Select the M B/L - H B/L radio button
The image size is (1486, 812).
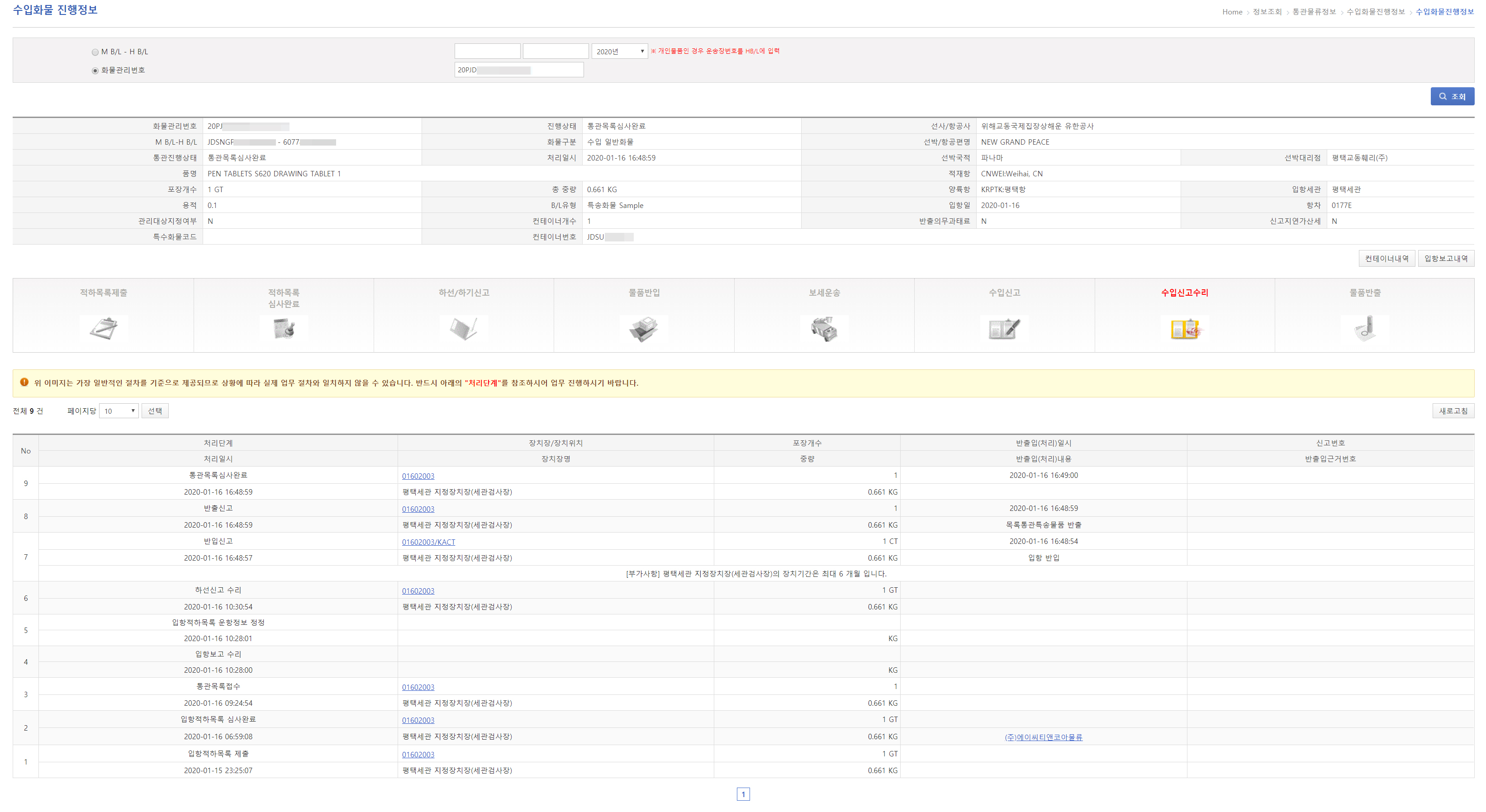click(x=95, y=52)
